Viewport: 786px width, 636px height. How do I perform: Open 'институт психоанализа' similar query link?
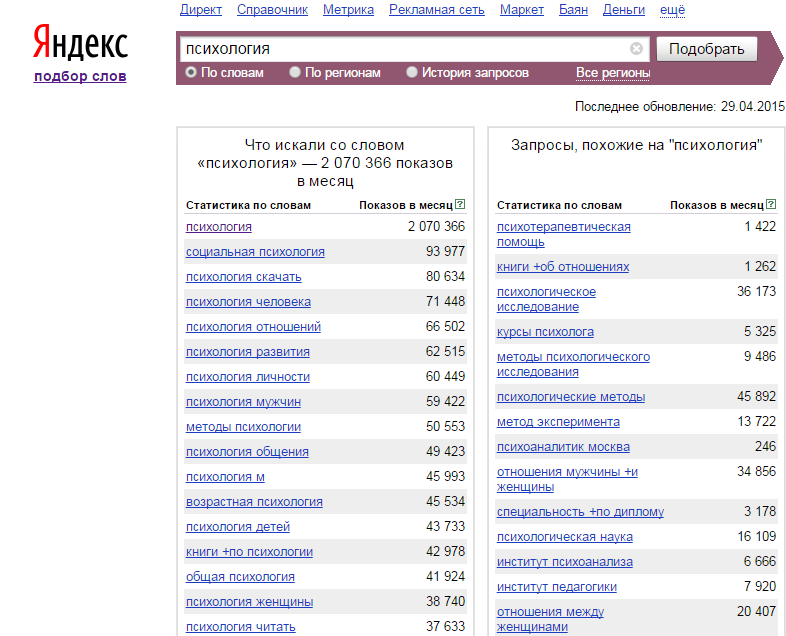[x=565, y=562]
